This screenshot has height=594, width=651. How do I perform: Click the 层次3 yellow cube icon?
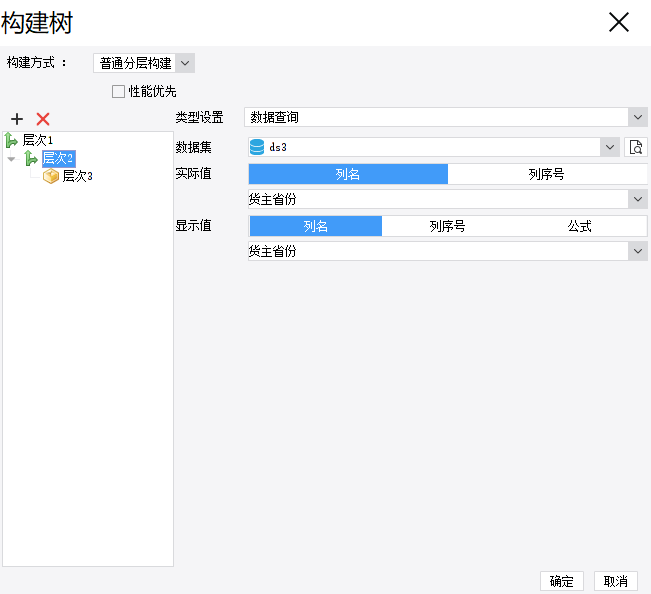(51, 176)
